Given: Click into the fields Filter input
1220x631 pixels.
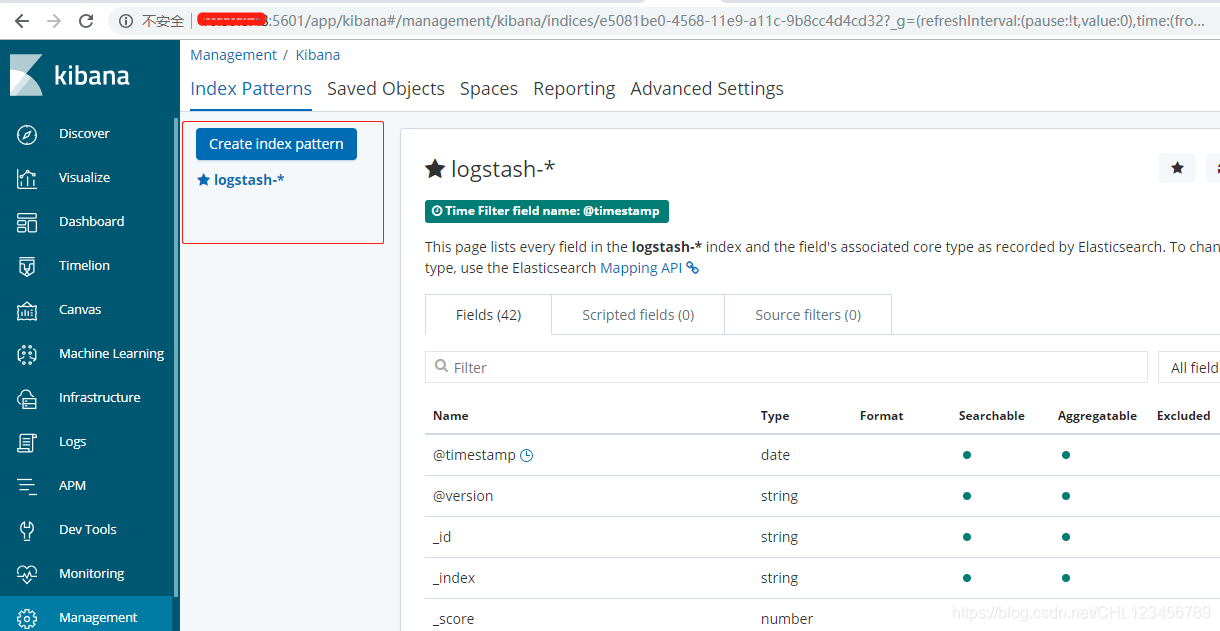Looking at the screenshot, I should pos(786,367).
